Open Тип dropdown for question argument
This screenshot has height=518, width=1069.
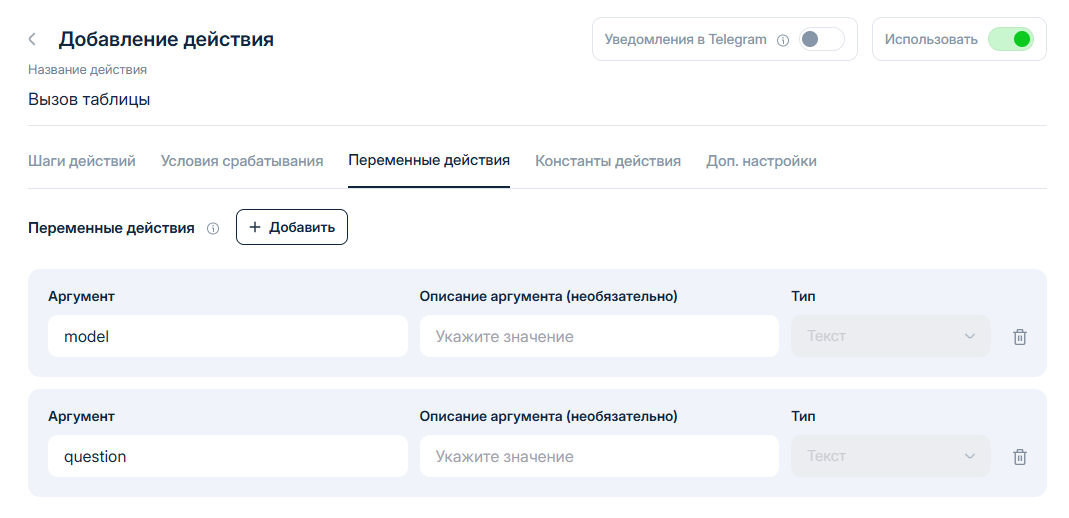tap(890, 456)
